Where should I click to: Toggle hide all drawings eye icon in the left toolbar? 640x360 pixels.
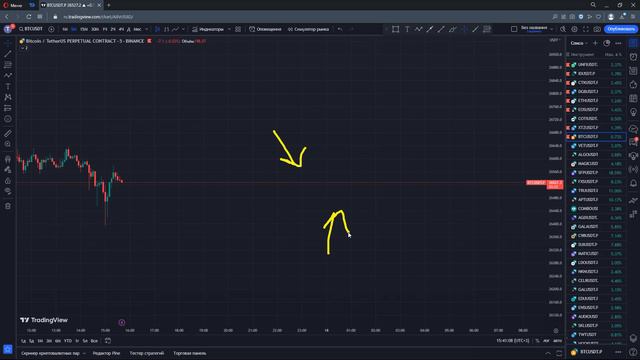pos(8,191)
